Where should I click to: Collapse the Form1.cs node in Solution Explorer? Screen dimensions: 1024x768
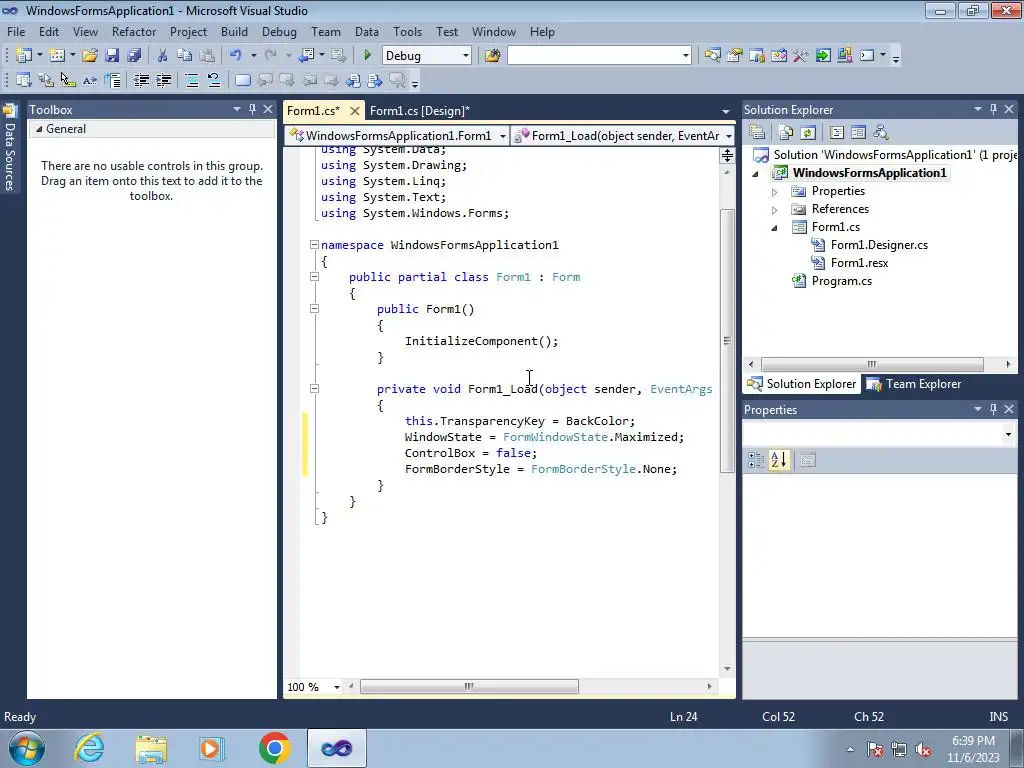pyautogui.click(x=775, y=228)
